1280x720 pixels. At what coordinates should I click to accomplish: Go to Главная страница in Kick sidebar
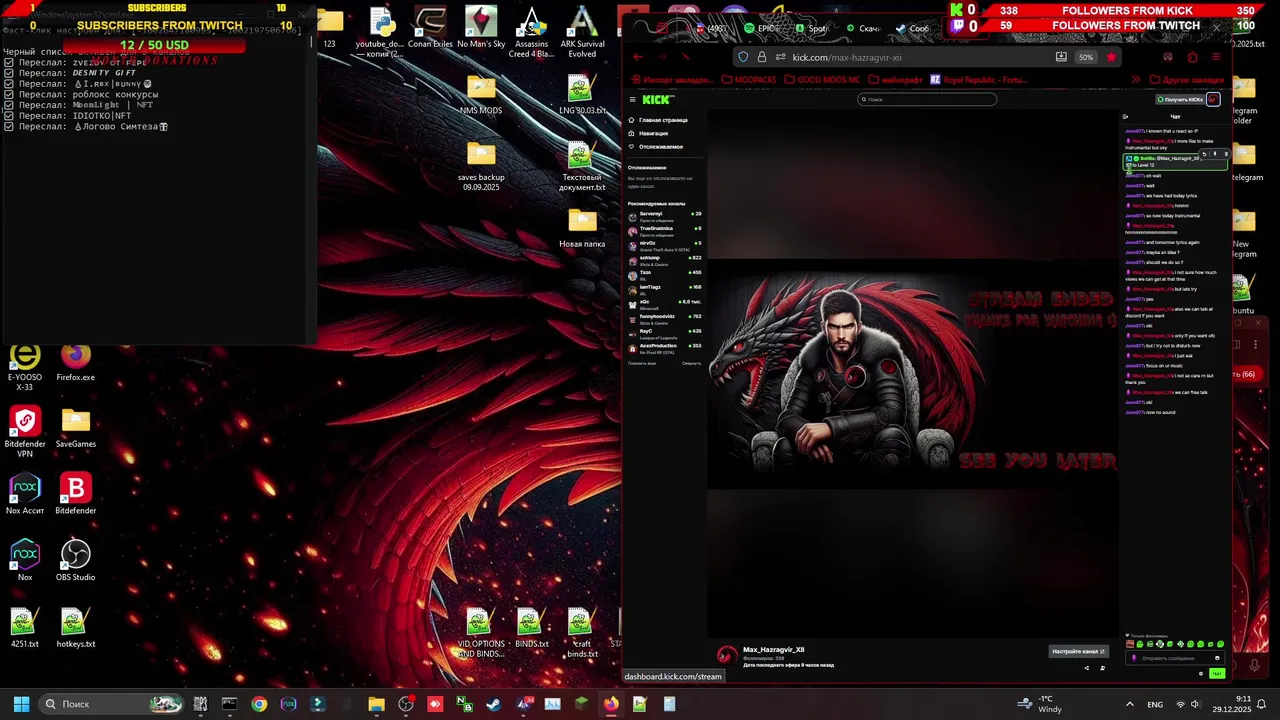658,120
